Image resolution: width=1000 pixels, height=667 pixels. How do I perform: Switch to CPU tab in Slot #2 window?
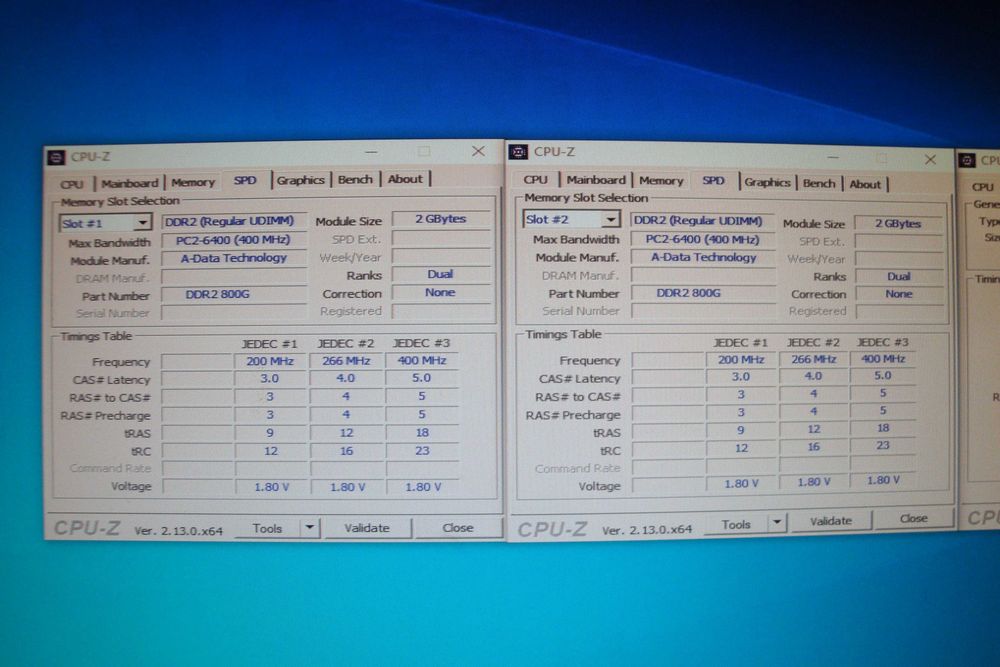point(536,180)
